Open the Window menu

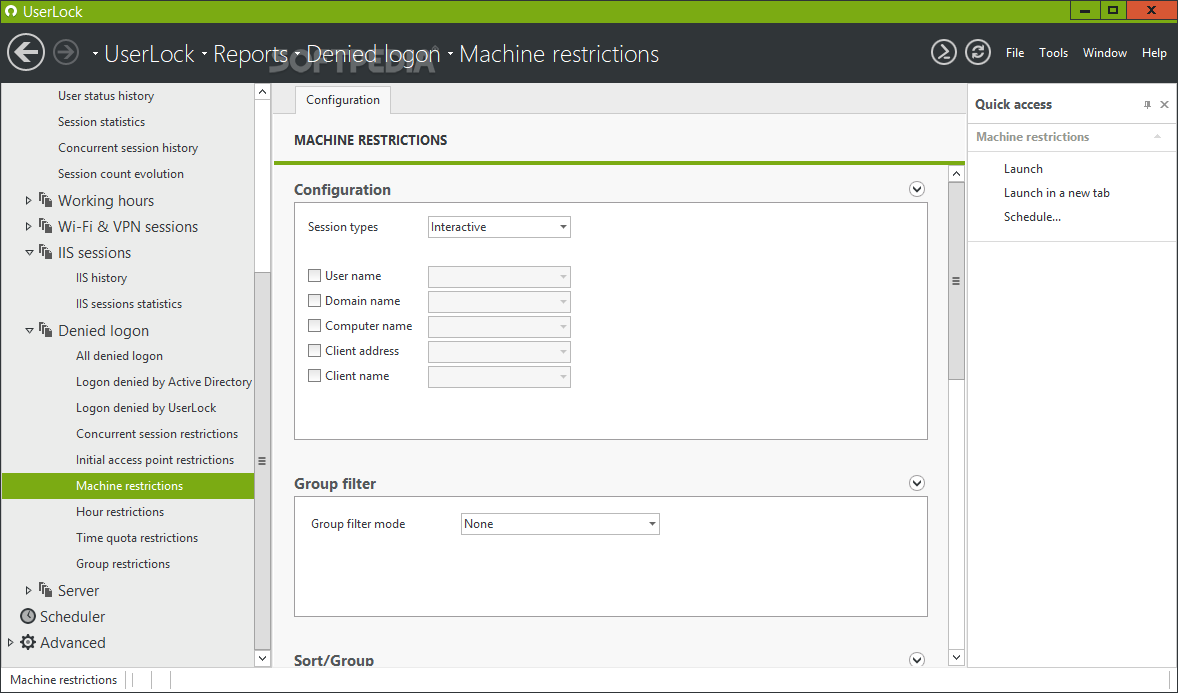1104,53
